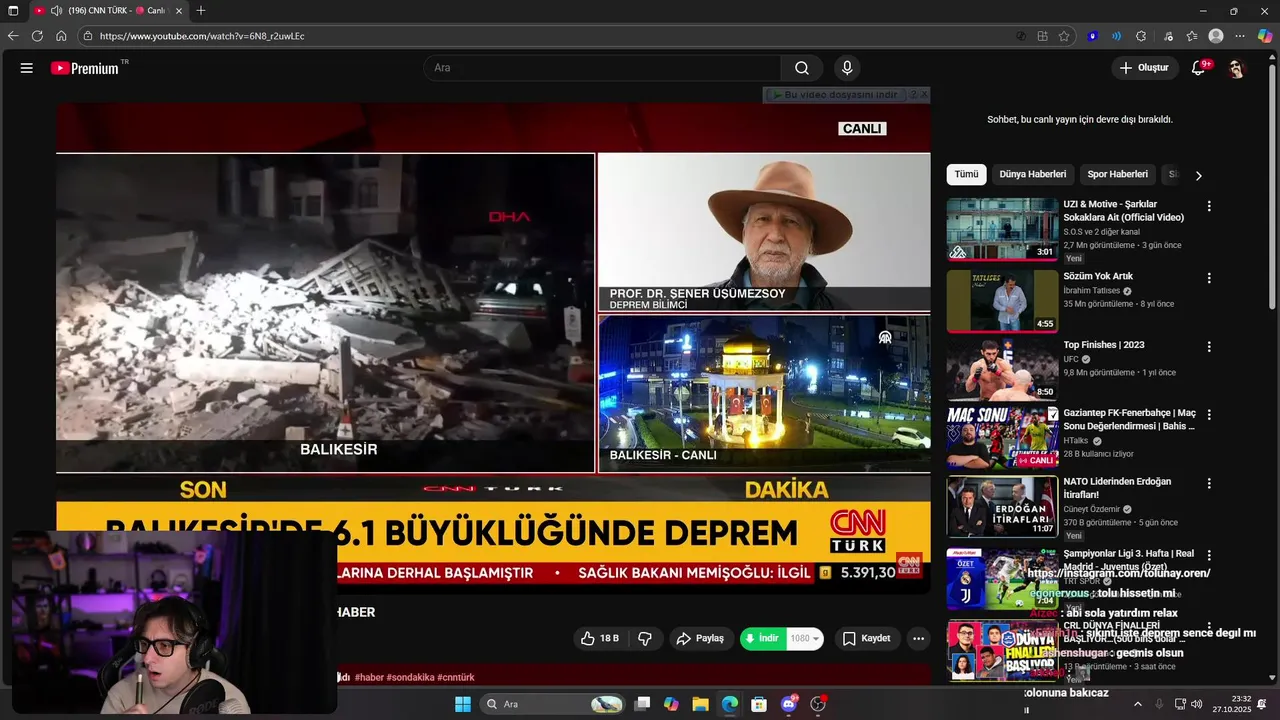The width and height of the screenshot is (1280, 720).
Task: Open volume control in system tray
Action: click(x=1196, y=704)
